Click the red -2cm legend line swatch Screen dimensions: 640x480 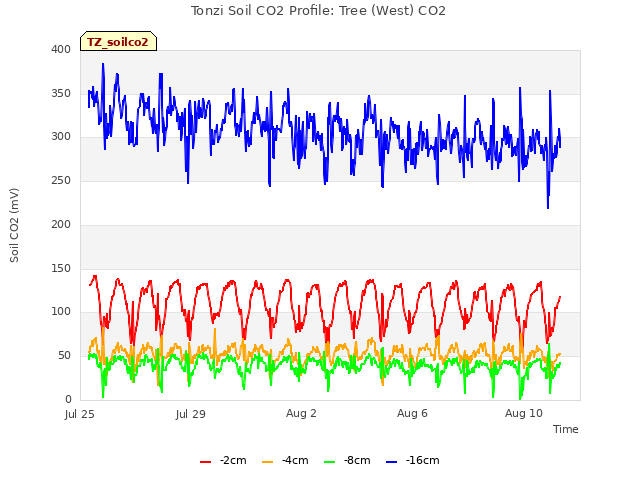click(x=205, y=462)
